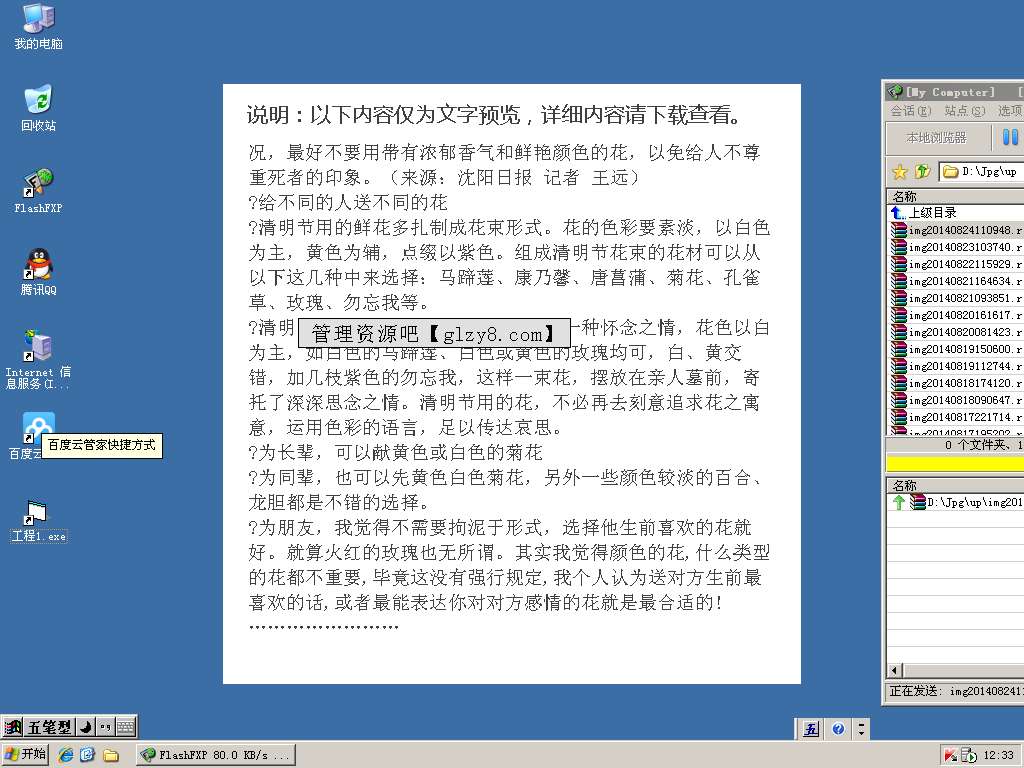The height and width of the screenshot is (768, 1024).
Task: Click the D:\Jpg\up path field
Action: (982, 172)
